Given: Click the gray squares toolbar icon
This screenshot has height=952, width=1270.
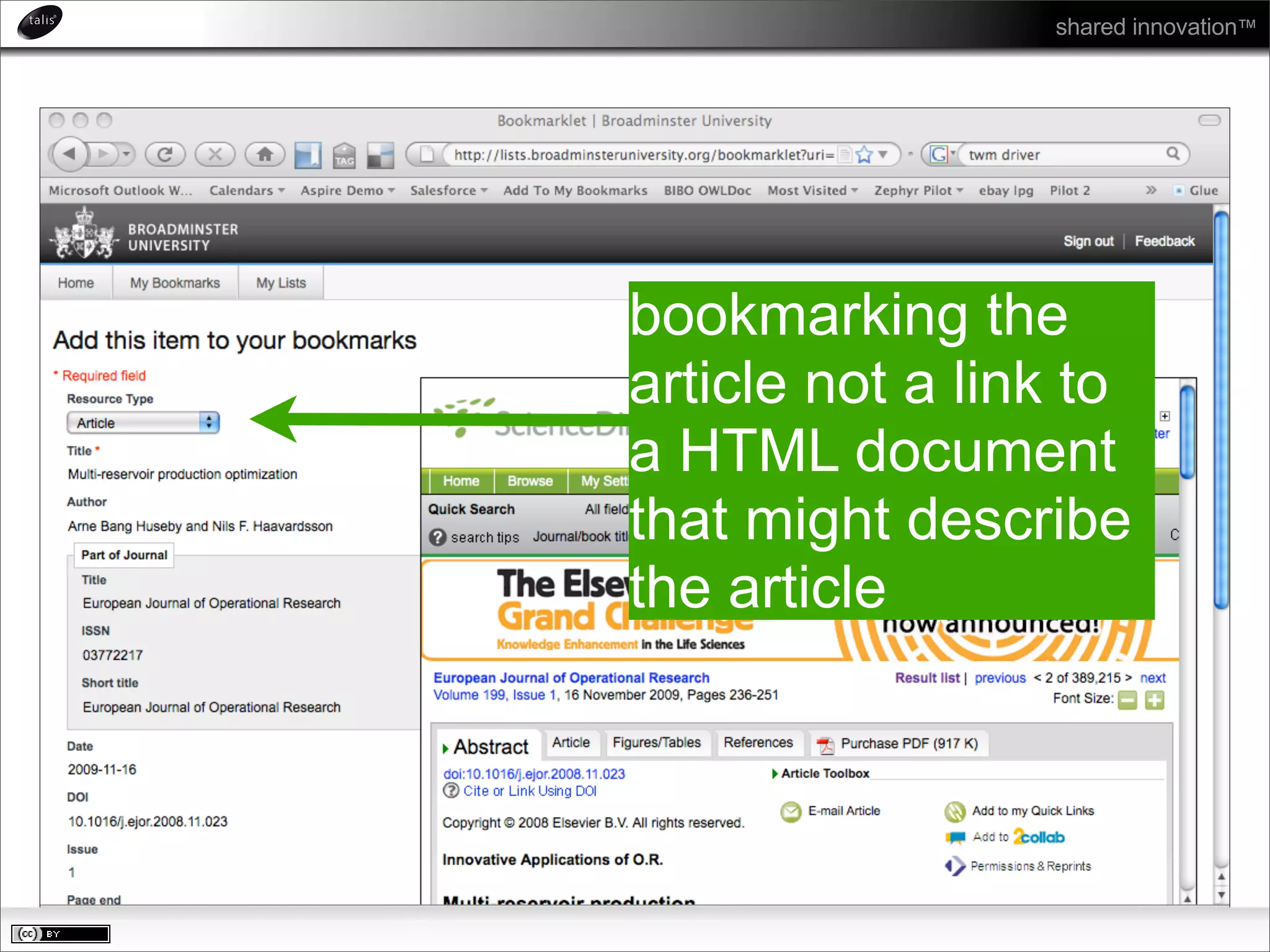Looking at the screenshot, I should 380,155.
